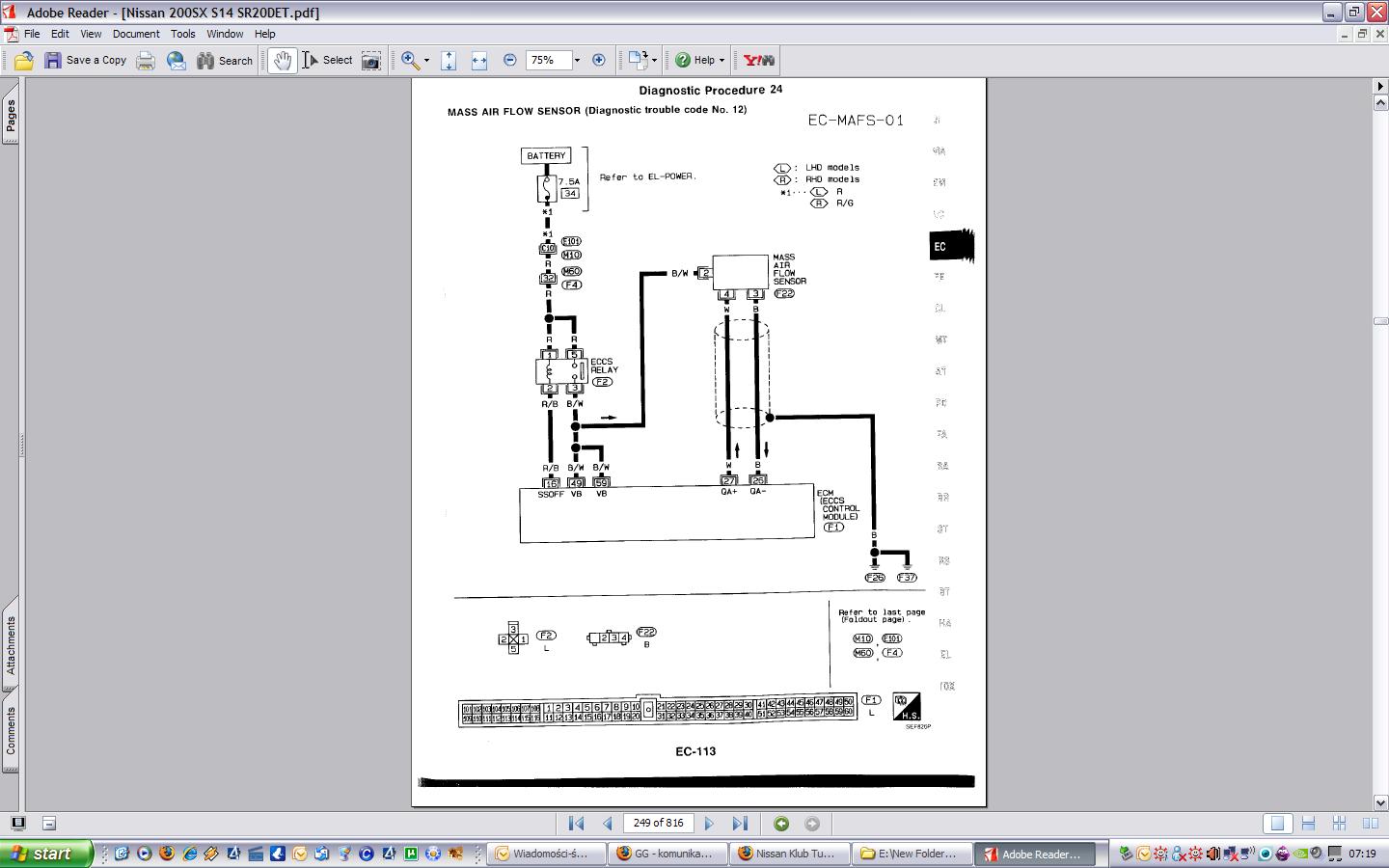The width and height of the screenshot is (1389, 868).
Task: Open the Tools menu
Action: pyautogui.click(x=182, y=34)
